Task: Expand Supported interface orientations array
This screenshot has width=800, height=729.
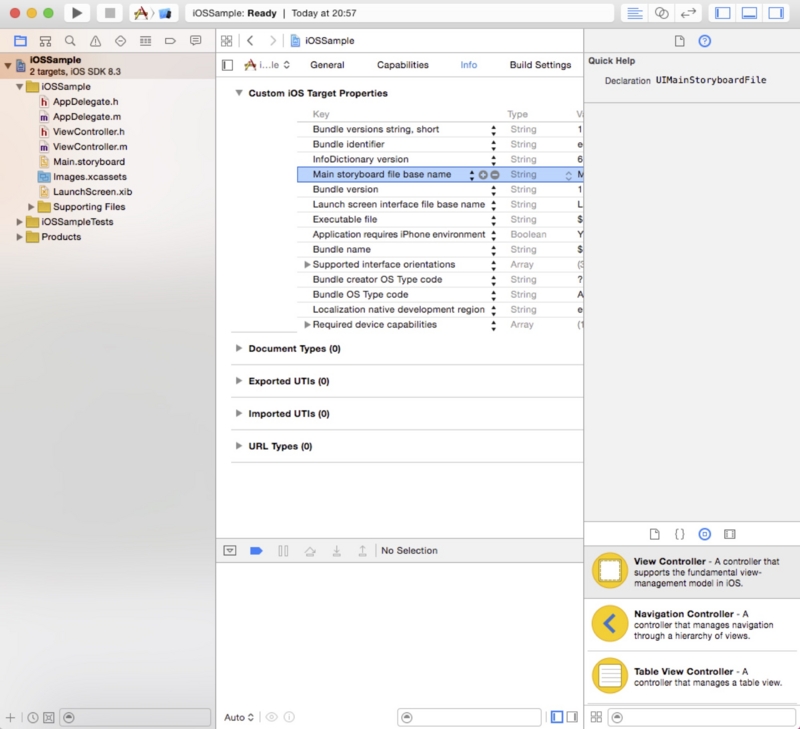Action: click(x=307, y=264)
